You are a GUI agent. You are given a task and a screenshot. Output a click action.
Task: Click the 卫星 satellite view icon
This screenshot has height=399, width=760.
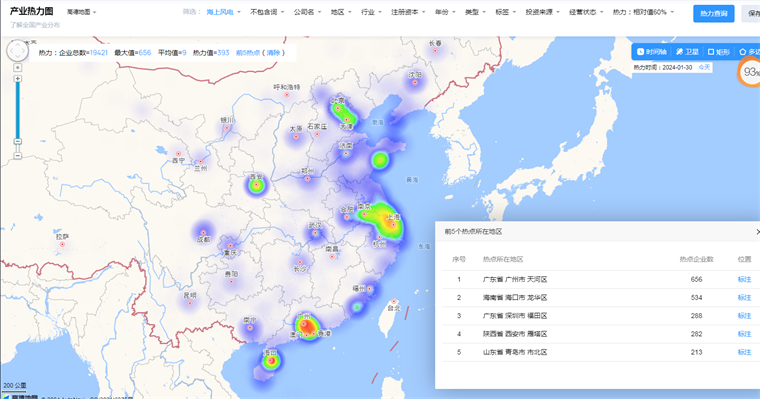click(x=680, y=51)
